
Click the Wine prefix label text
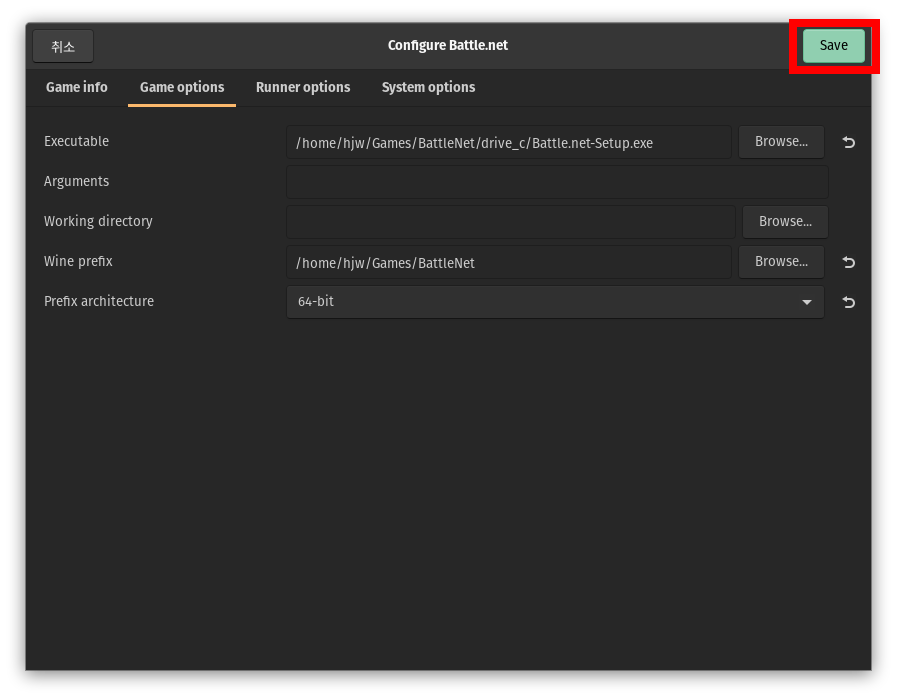point(78,261)
